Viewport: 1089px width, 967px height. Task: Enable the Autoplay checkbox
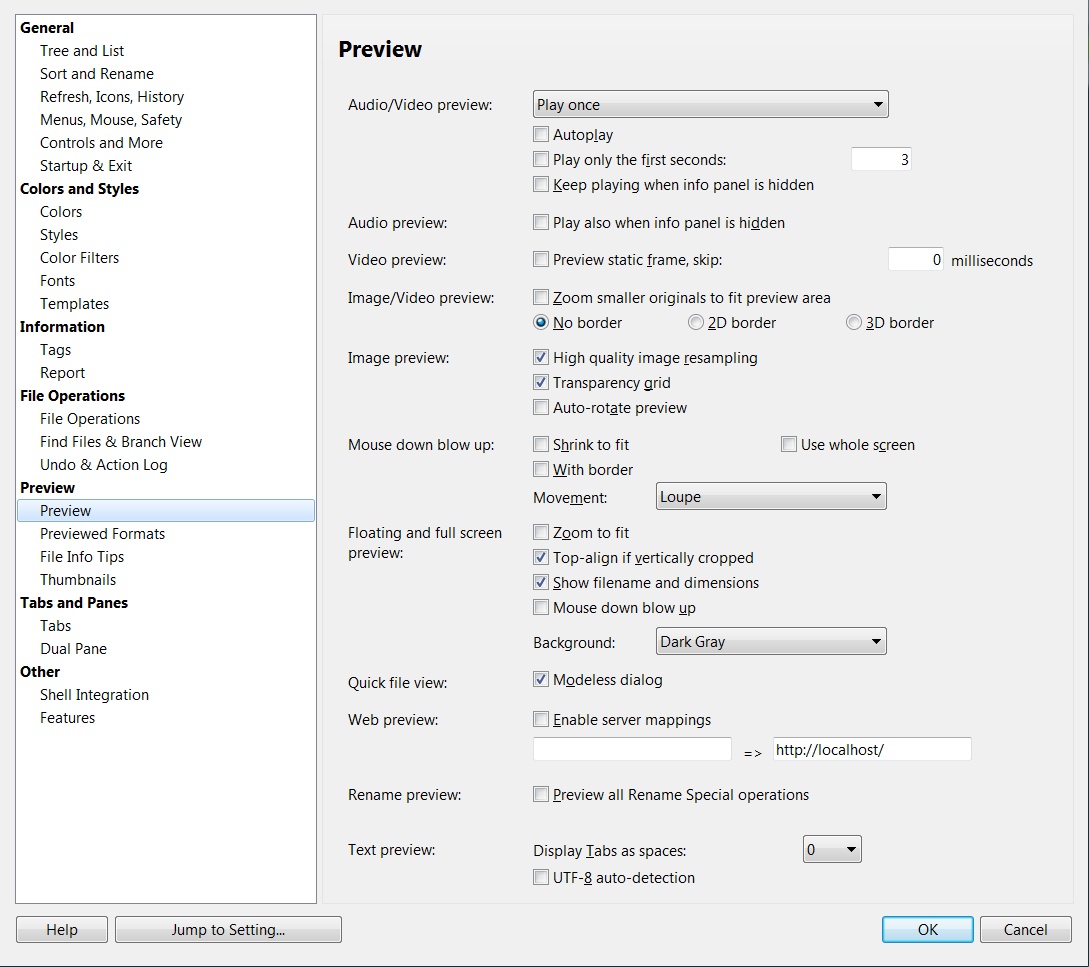click(x=541, y=135)
